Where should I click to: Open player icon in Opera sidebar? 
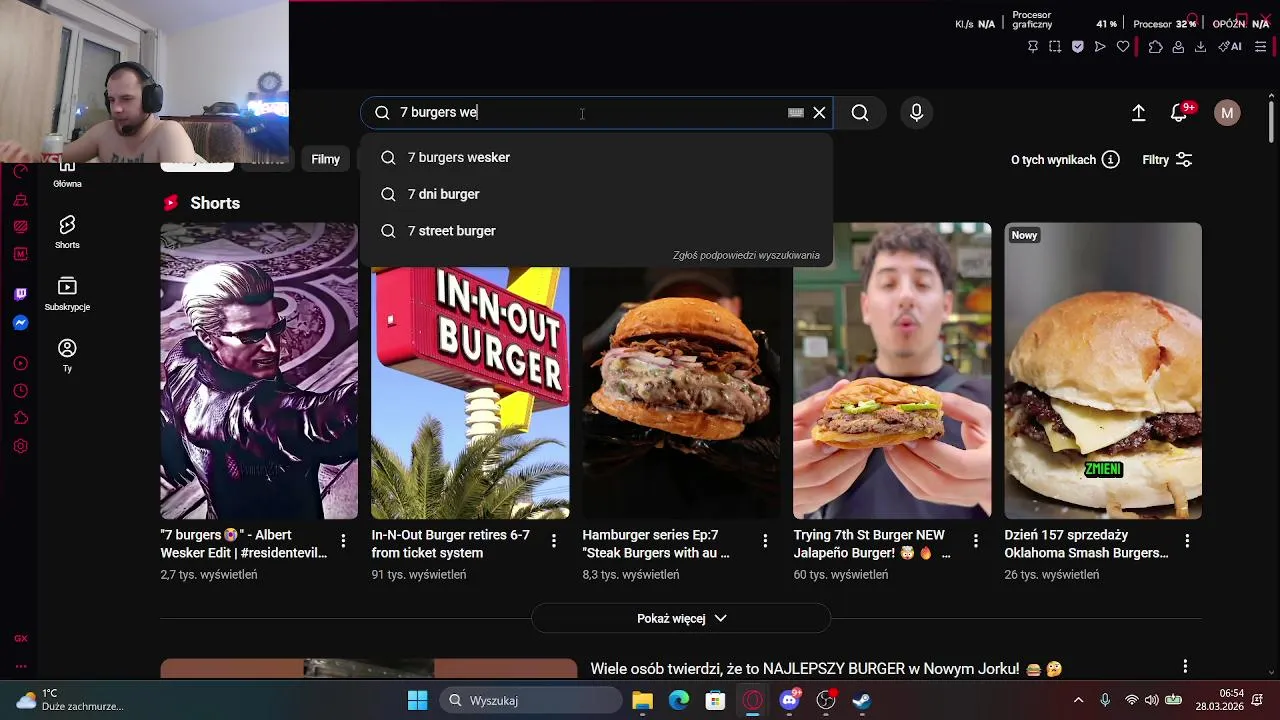tap(20, 363)
